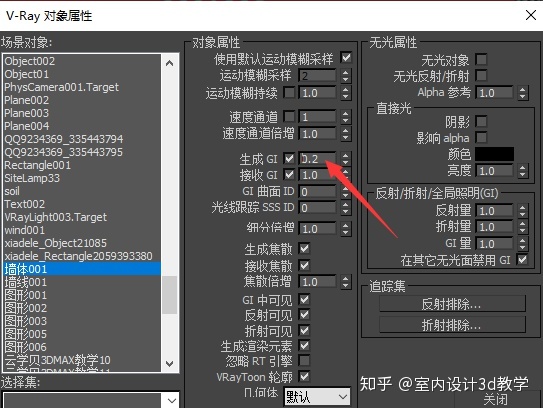Screen dimensions: 543x408
Task: Select Rectangle001 in the list
Action: coord(82,165)
